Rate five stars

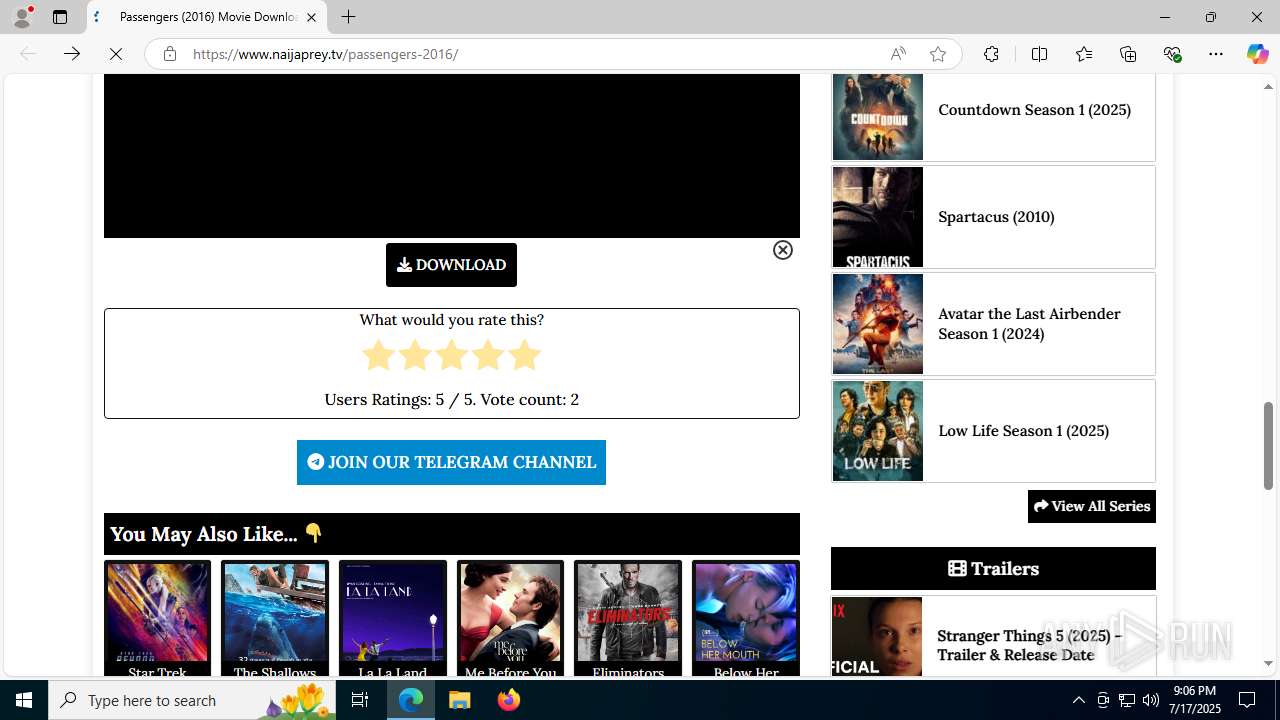[x=524, y=355]
